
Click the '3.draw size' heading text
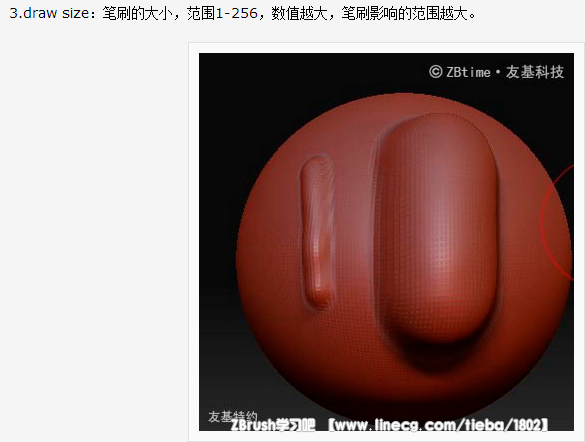49,13
